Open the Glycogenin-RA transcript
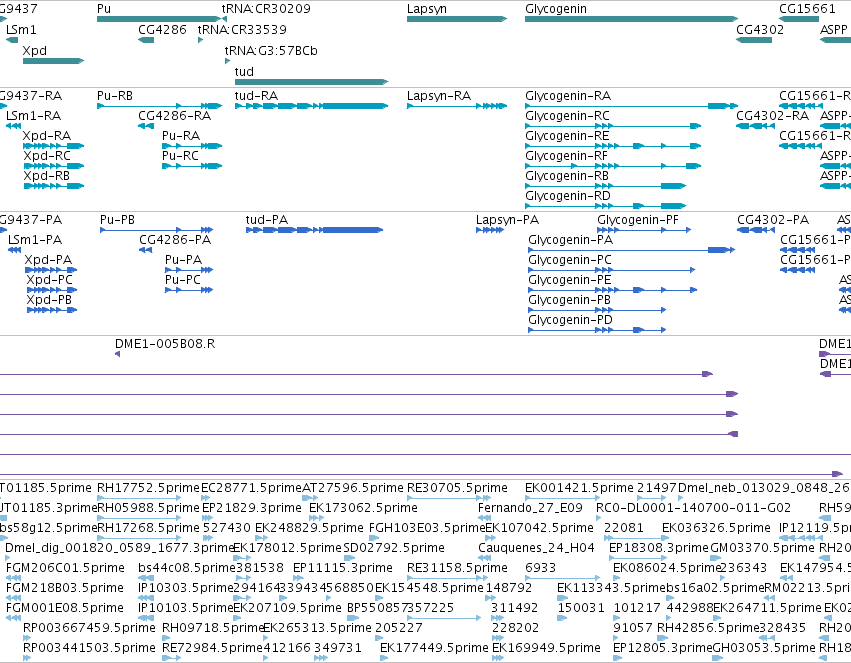This screenshot has height=663, width=851. pyautogui.click(x=632, y=106)
